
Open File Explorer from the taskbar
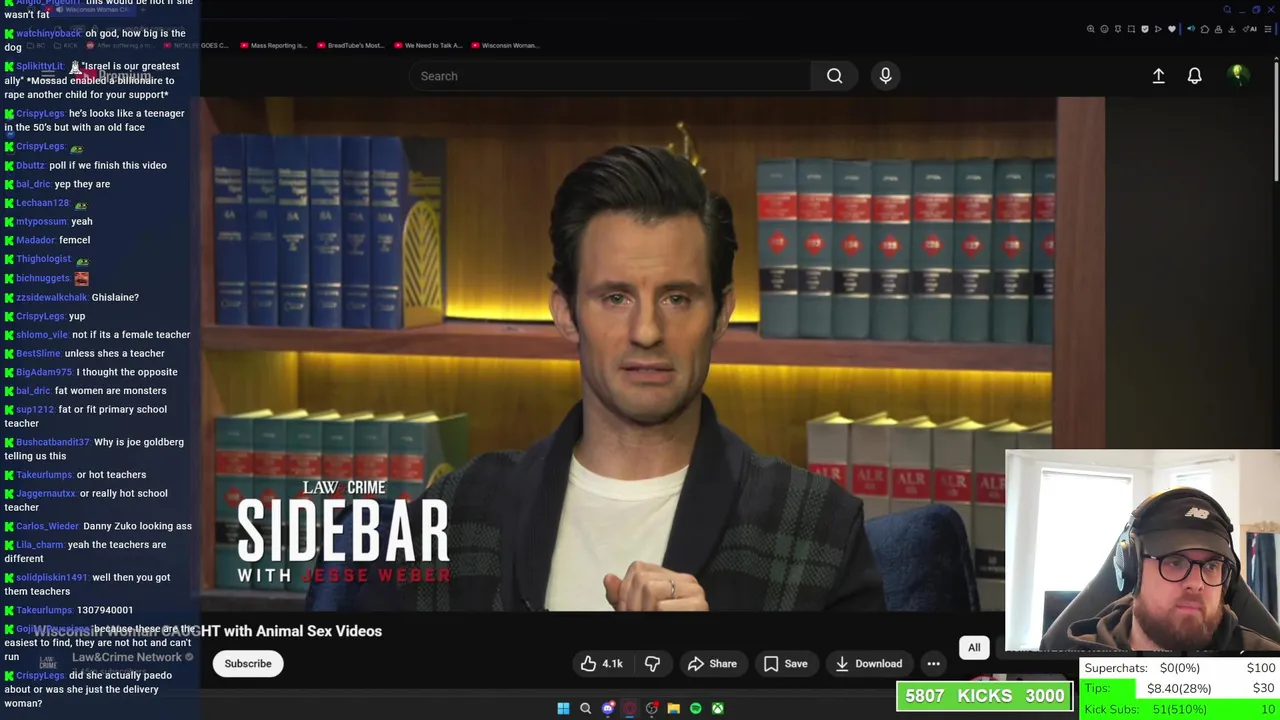click(x=674, y=708)
